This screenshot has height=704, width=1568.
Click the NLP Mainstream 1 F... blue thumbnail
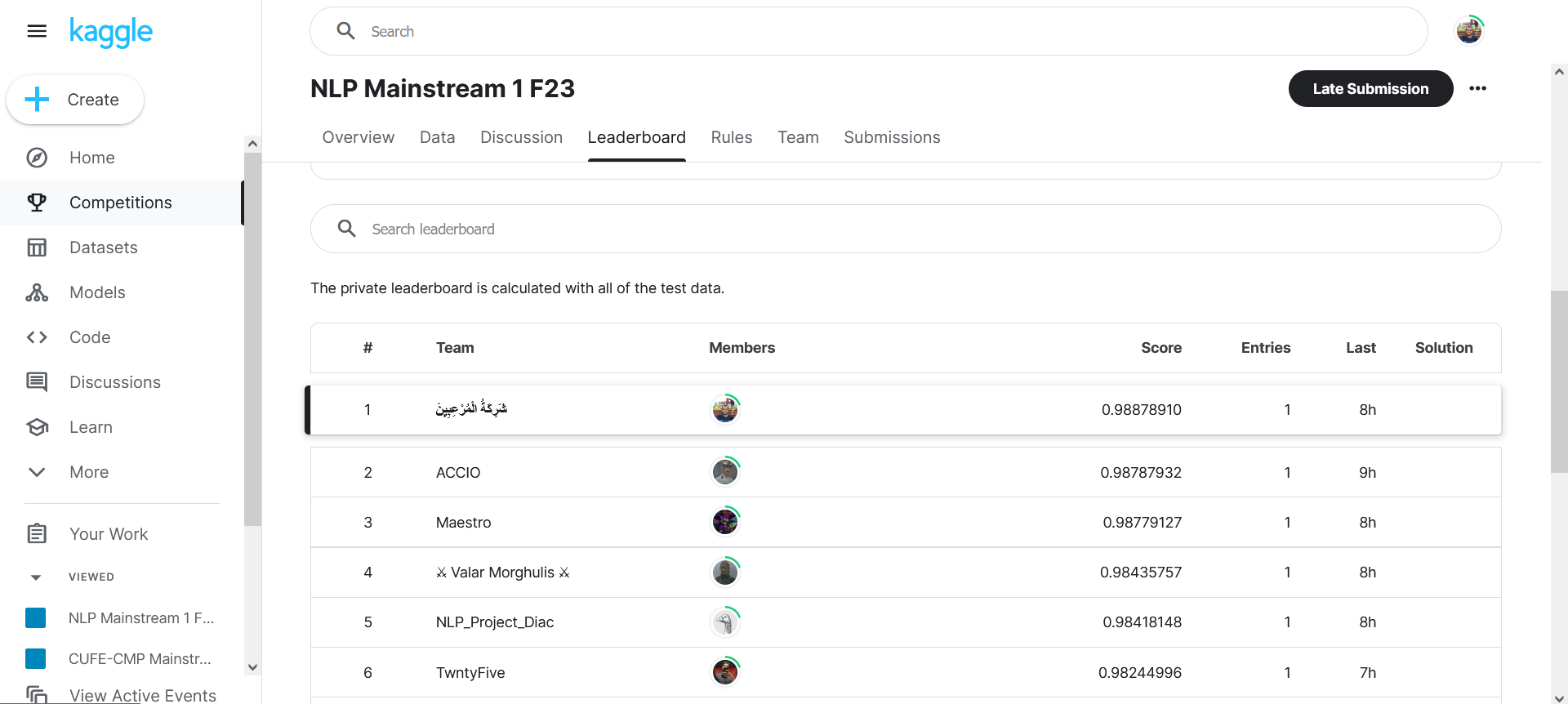point(36,618)
